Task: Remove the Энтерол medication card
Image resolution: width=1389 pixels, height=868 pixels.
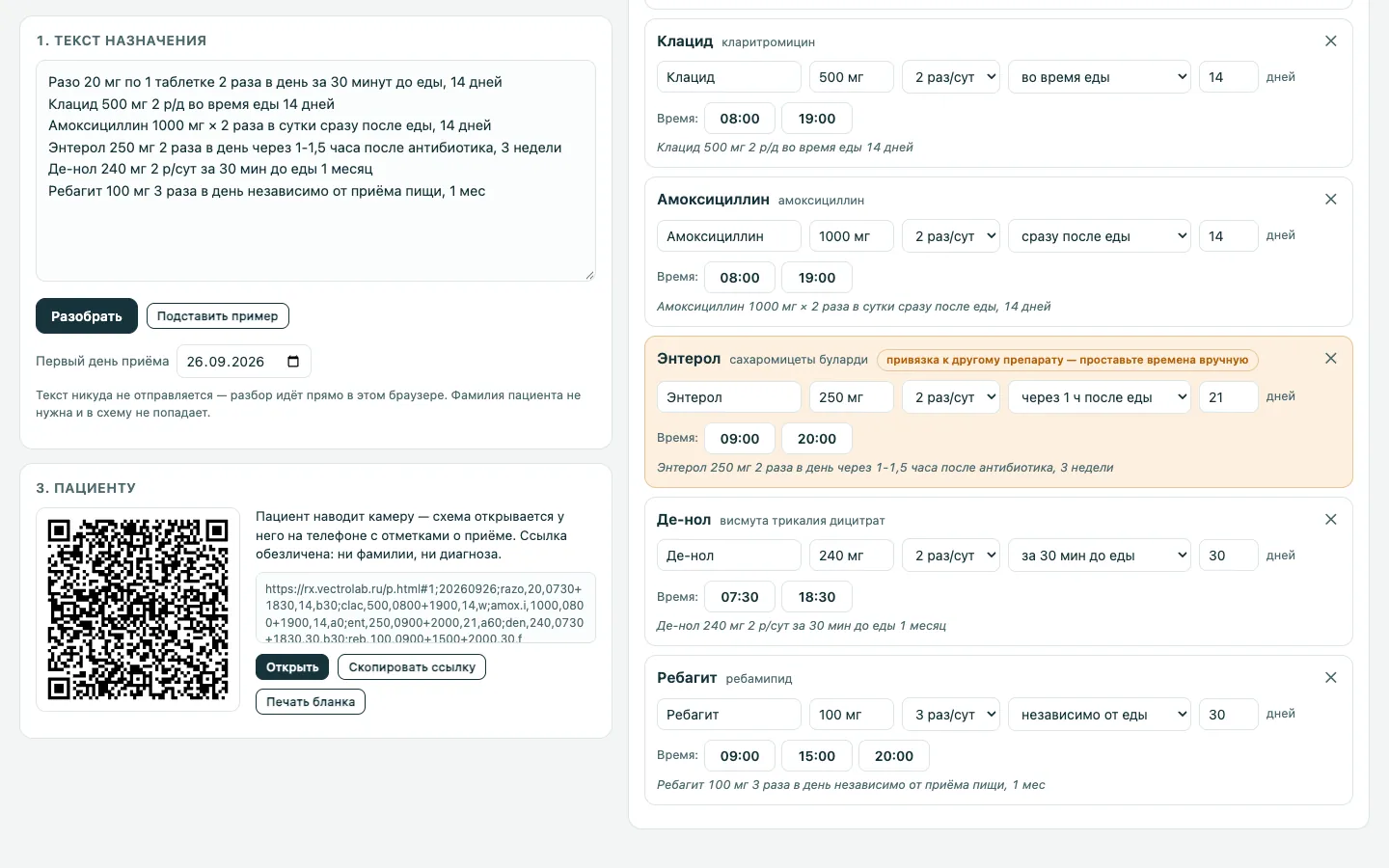Action: point(1331,359)
